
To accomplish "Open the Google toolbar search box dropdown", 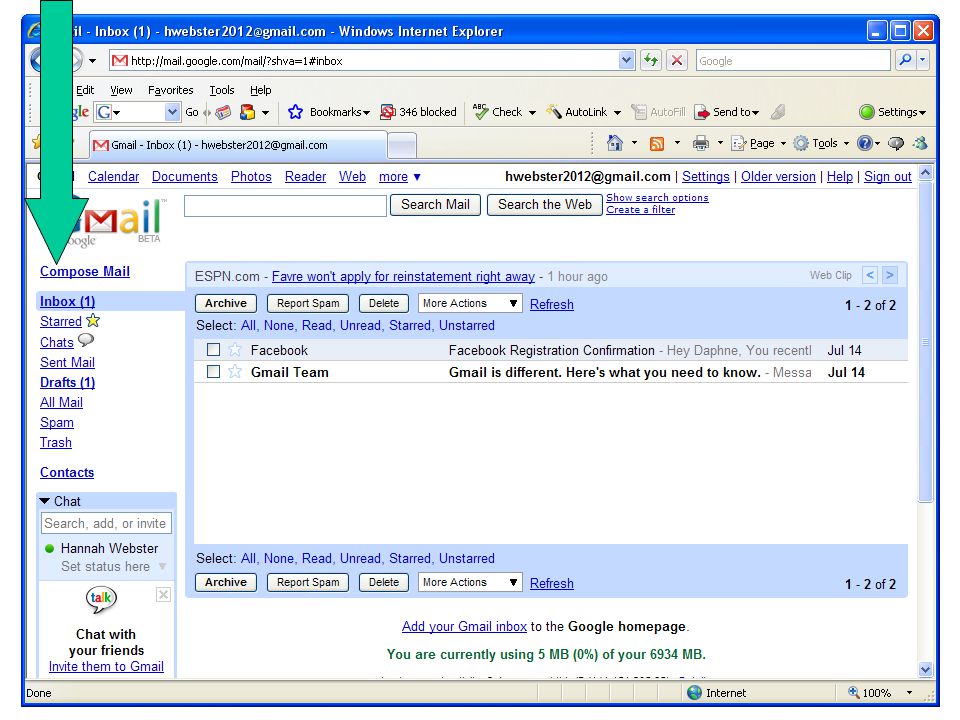I will (x=172, y=112).
